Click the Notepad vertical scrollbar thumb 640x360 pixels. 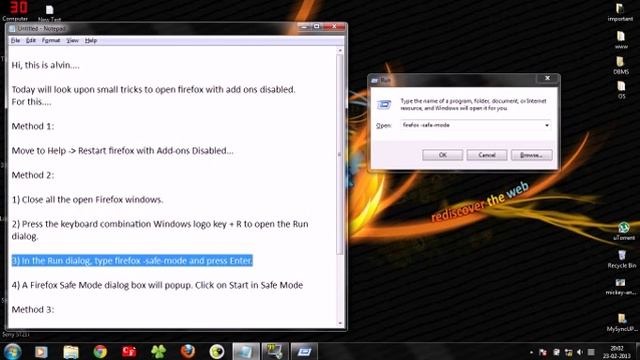coord(340,154)
